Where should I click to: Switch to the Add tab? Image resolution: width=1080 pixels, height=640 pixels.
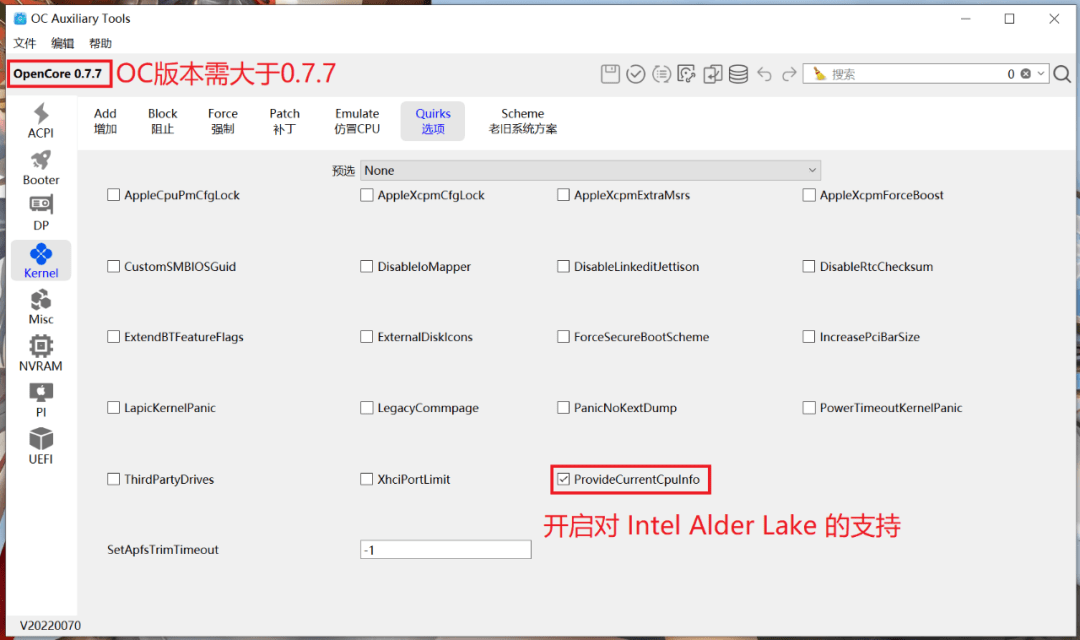(x=105, y=121)
